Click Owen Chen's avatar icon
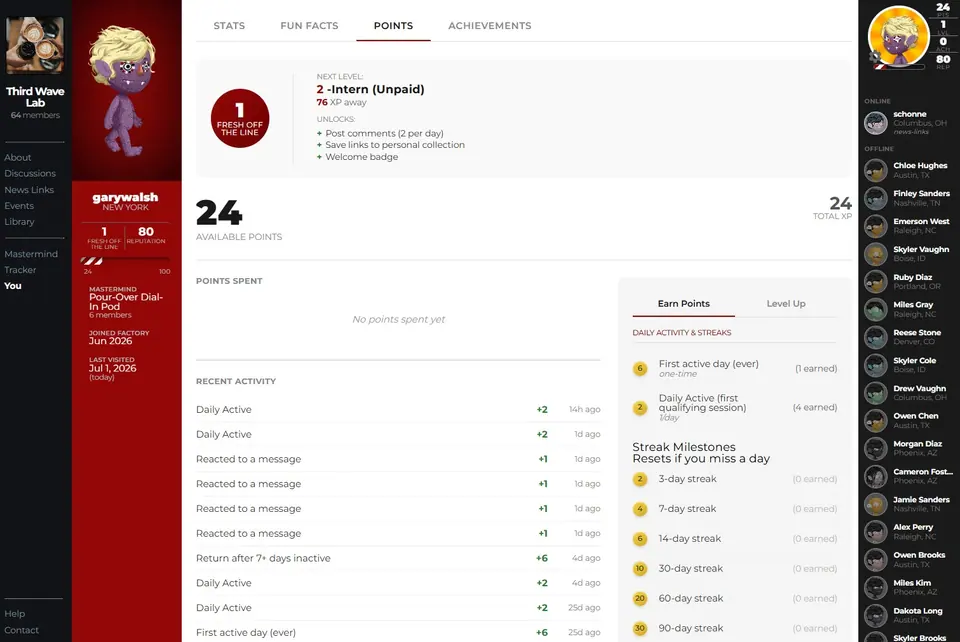Screen dimensions: 960x642 click(876, 421)
